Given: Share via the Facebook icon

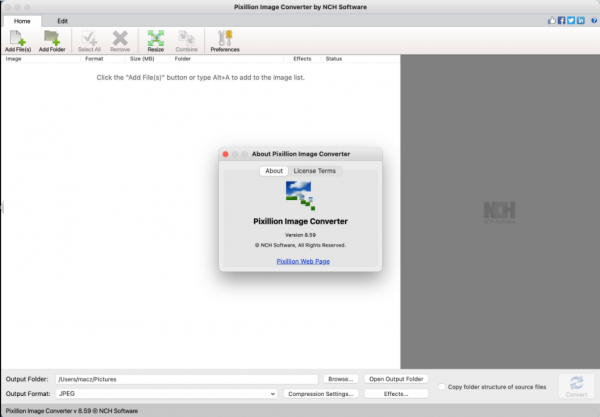Looking at the screenshot, I should point(560,20).
